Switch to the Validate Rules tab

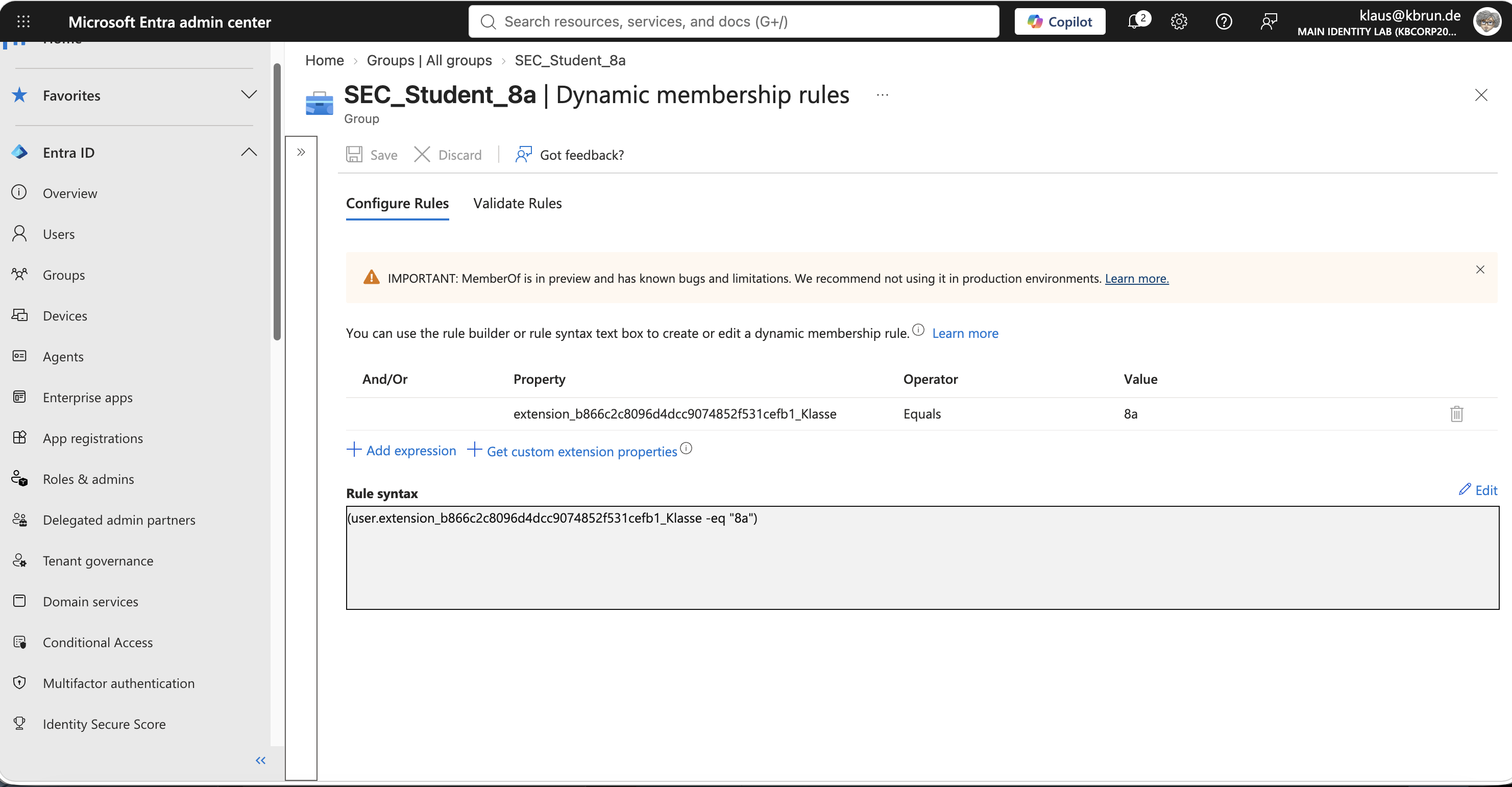pyautogui.click(x=518, y=203)
